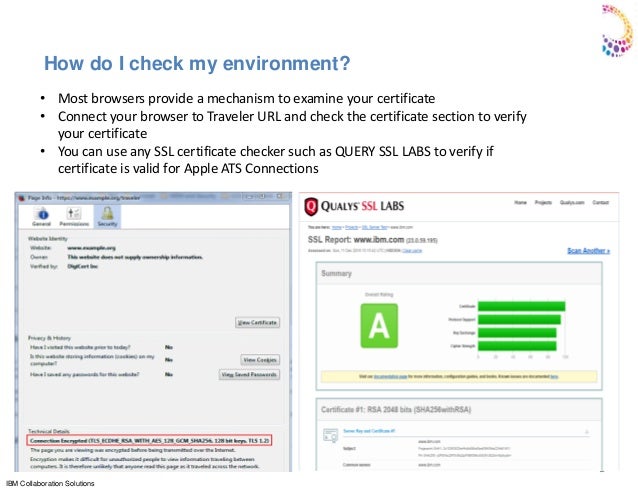The width and height of the screenshot is (638, 493).
Task: Click the Certificate score green bar
Action: click(x=522, y=306)
